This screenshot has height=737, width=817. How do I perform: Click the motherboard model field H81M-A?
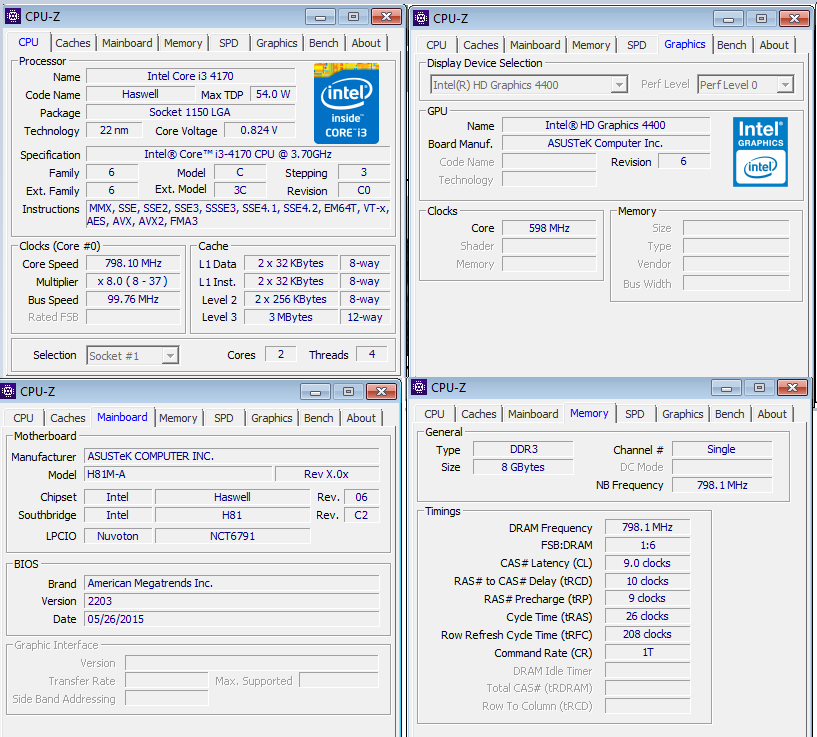(x=178, y=474)
